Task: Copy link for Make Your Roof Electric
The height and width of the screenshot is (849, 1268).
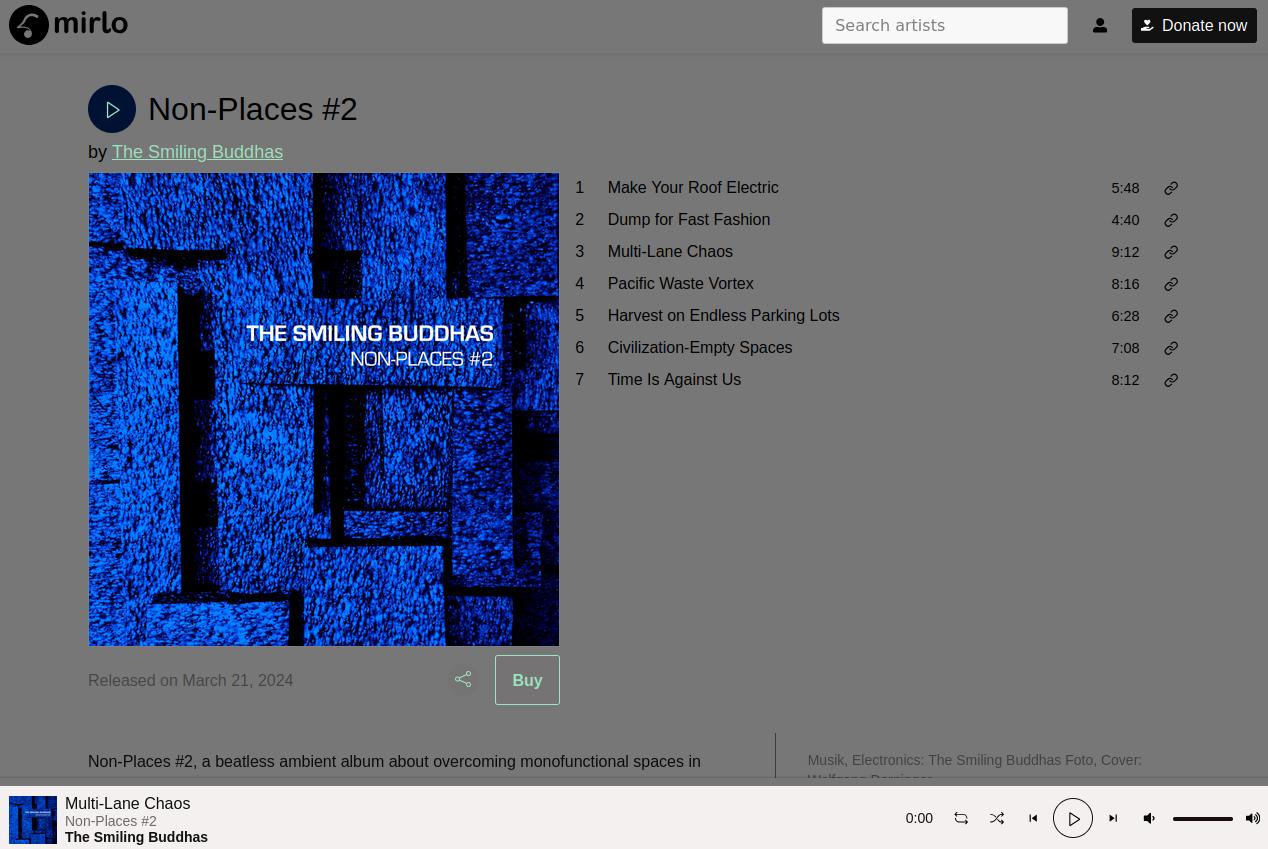Action: [1171, 188]
